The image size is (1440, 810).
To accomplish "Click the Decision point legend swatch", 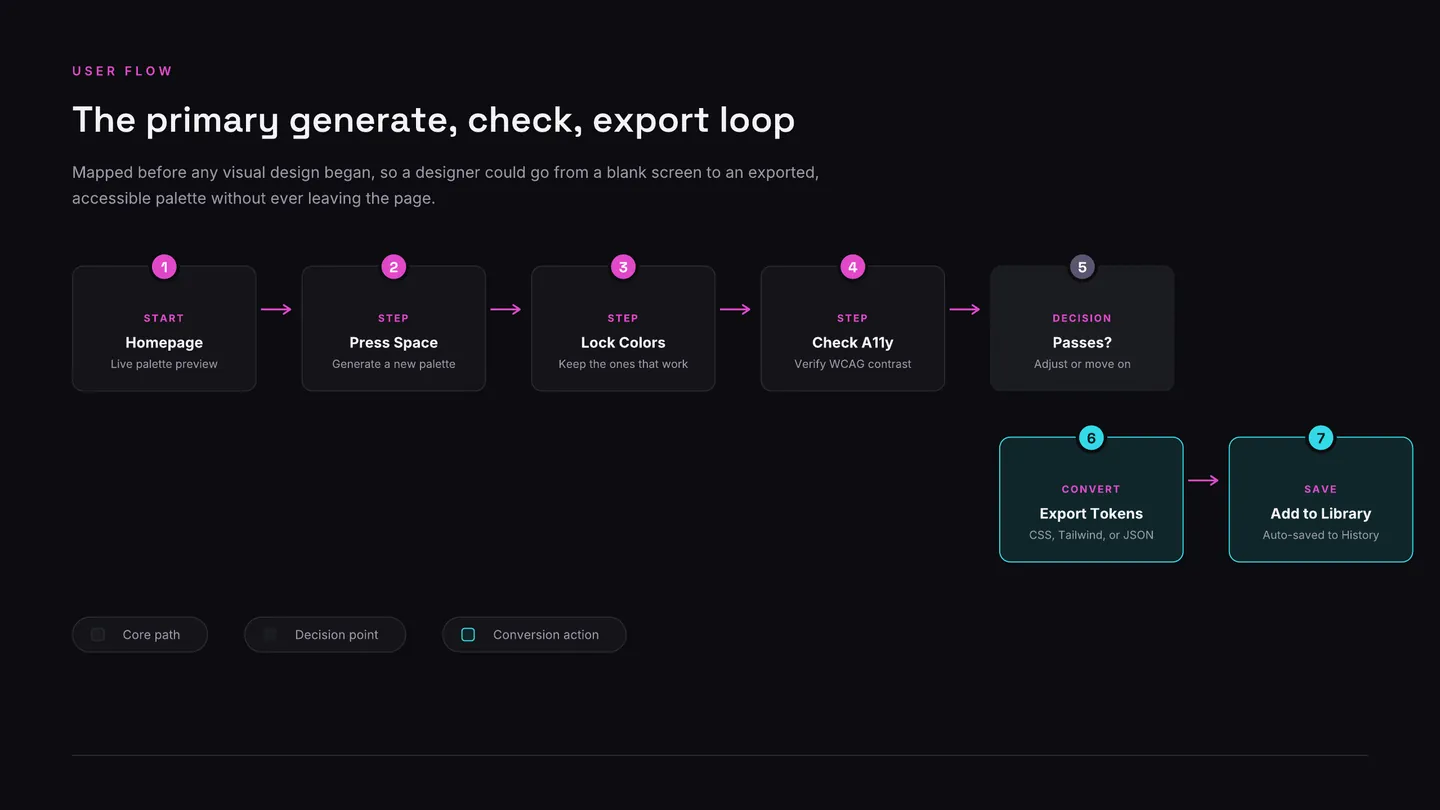I will 270,635.
